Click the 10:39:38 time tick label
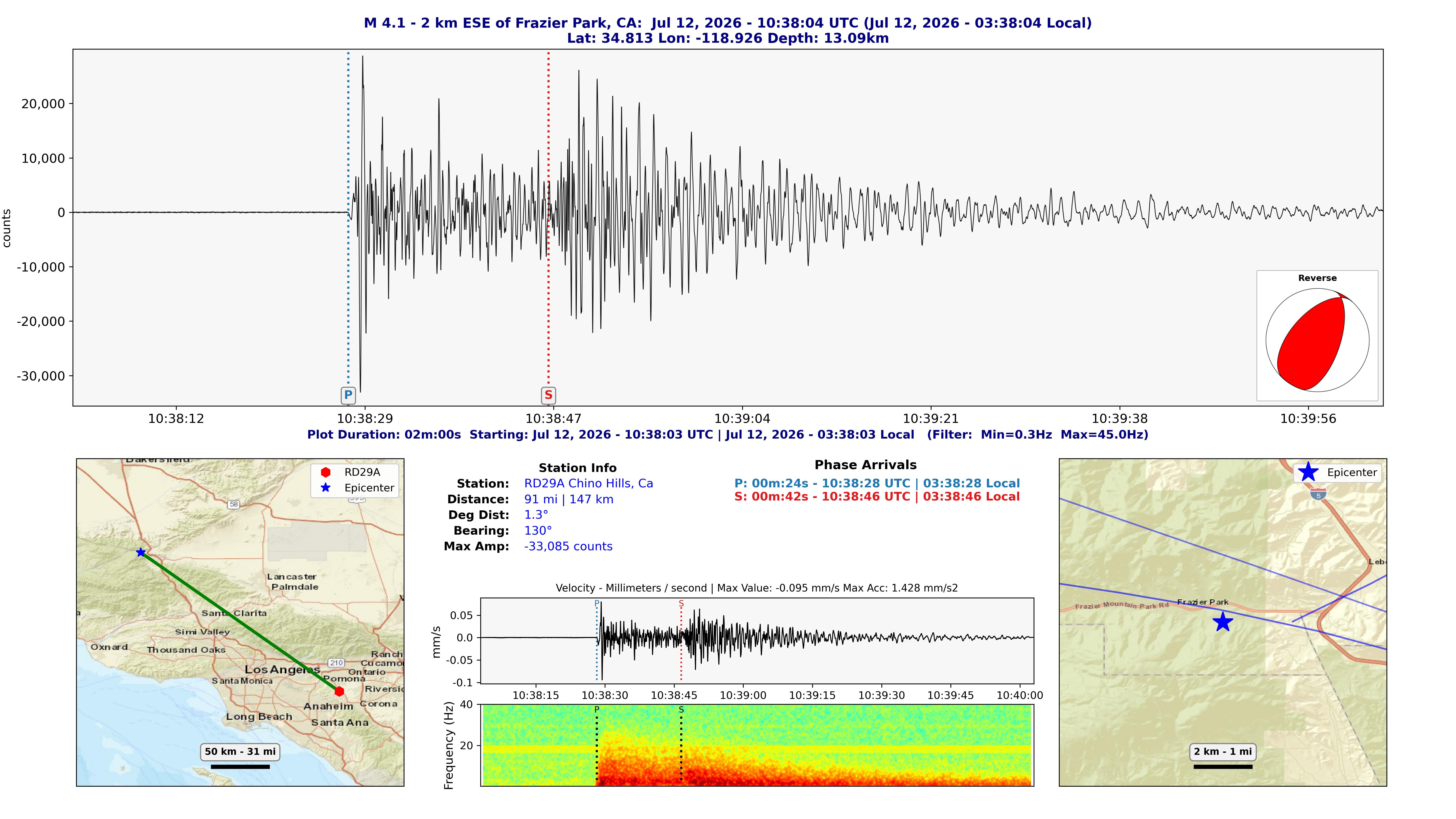The height and width of the screenshot is (819, 1456). (1120, 419)
